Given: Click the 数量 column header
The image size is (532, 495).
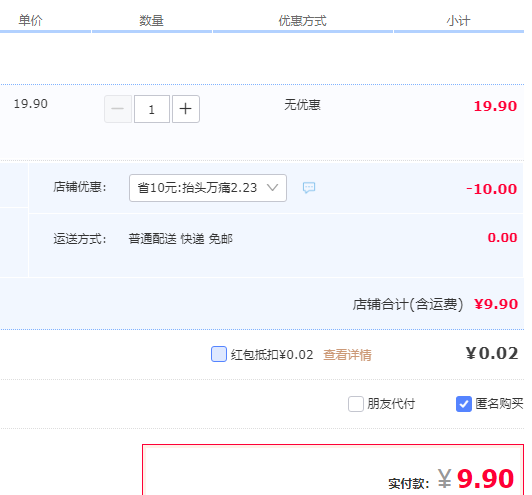Looking at the screenshot, I should pyautogui.click(x=151, y=21).
